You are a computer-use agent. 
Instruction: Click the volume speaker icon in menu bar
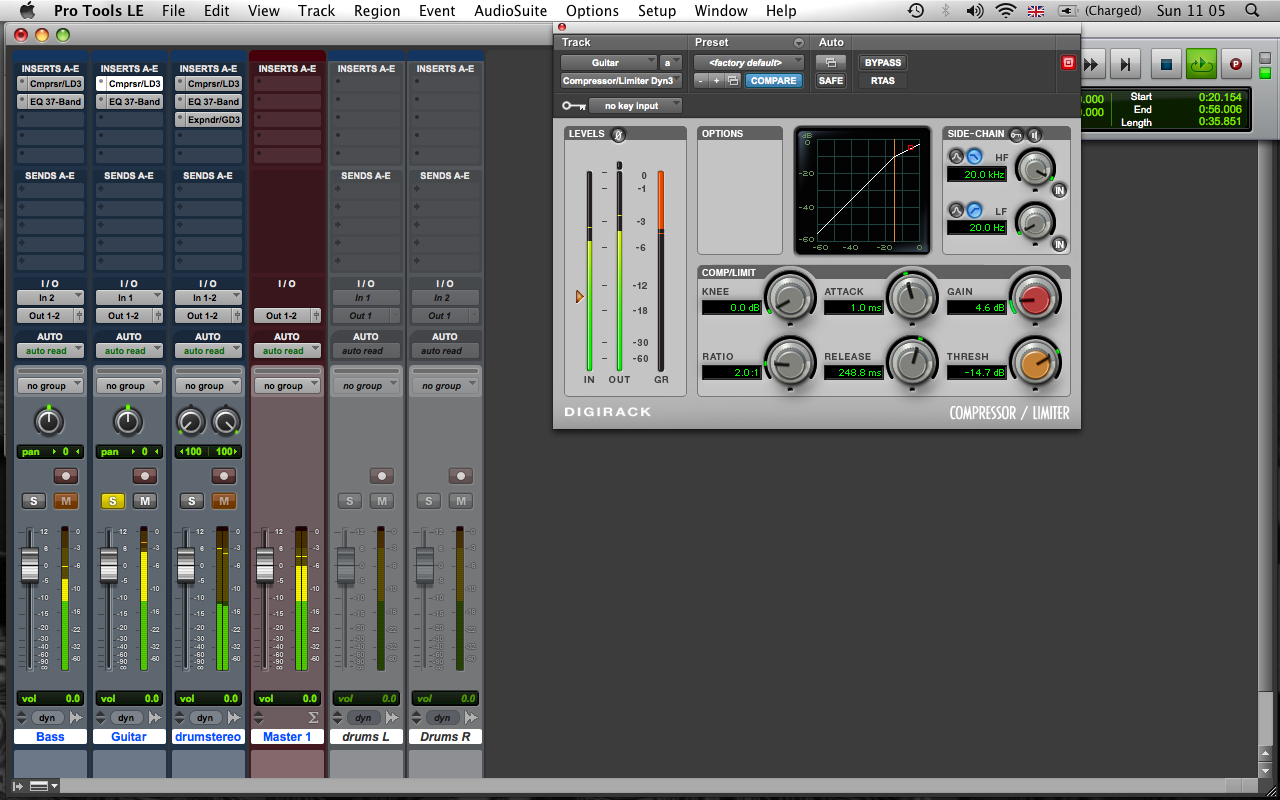(975, 11)
